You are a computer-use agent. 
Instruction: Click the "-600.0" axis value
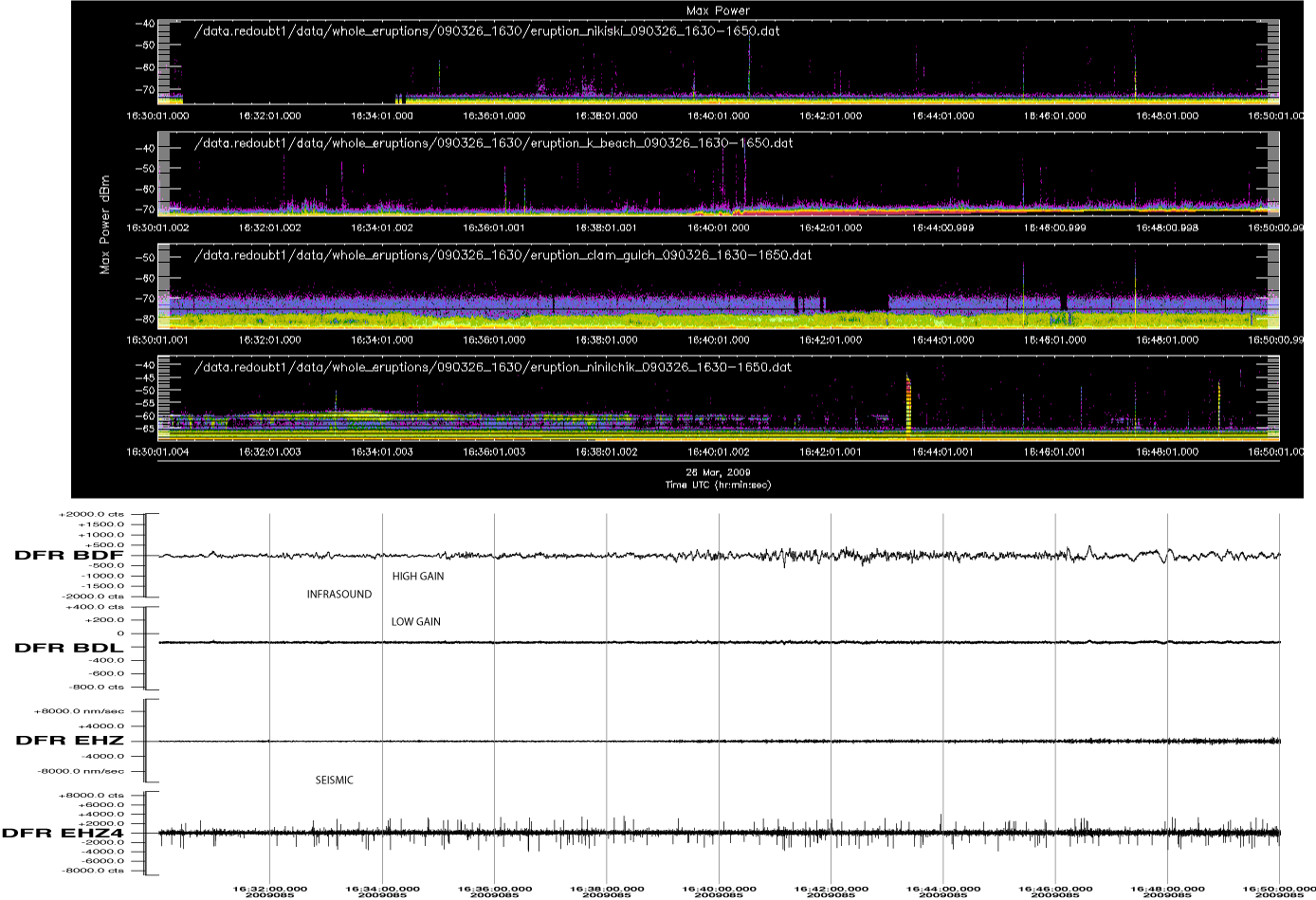[108, 673]
